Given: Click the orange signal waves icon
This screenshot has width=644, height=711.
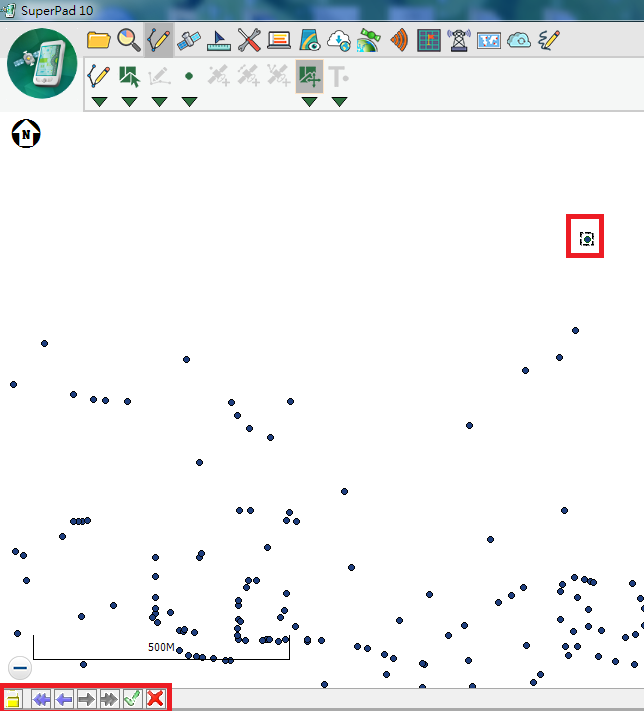Looking at the screenshot, I should 399,40.
